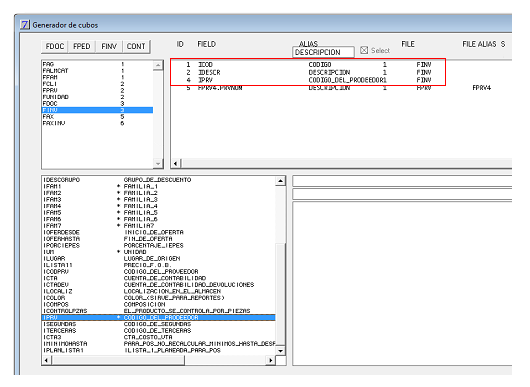Select IFAM1 FAMILIA_1 field
This screenshot has height=387, width=530.
click(159, 186)
